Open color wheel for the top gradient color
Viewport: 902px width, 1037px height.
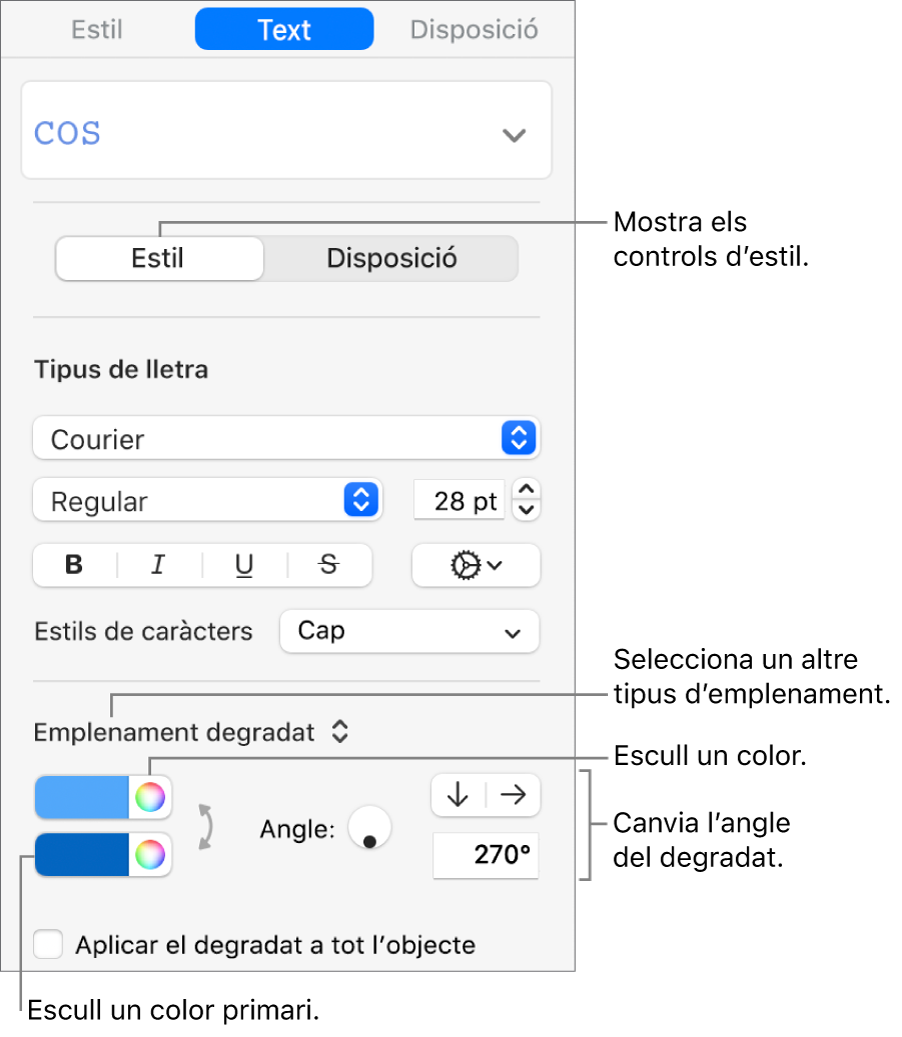(150, 797)
